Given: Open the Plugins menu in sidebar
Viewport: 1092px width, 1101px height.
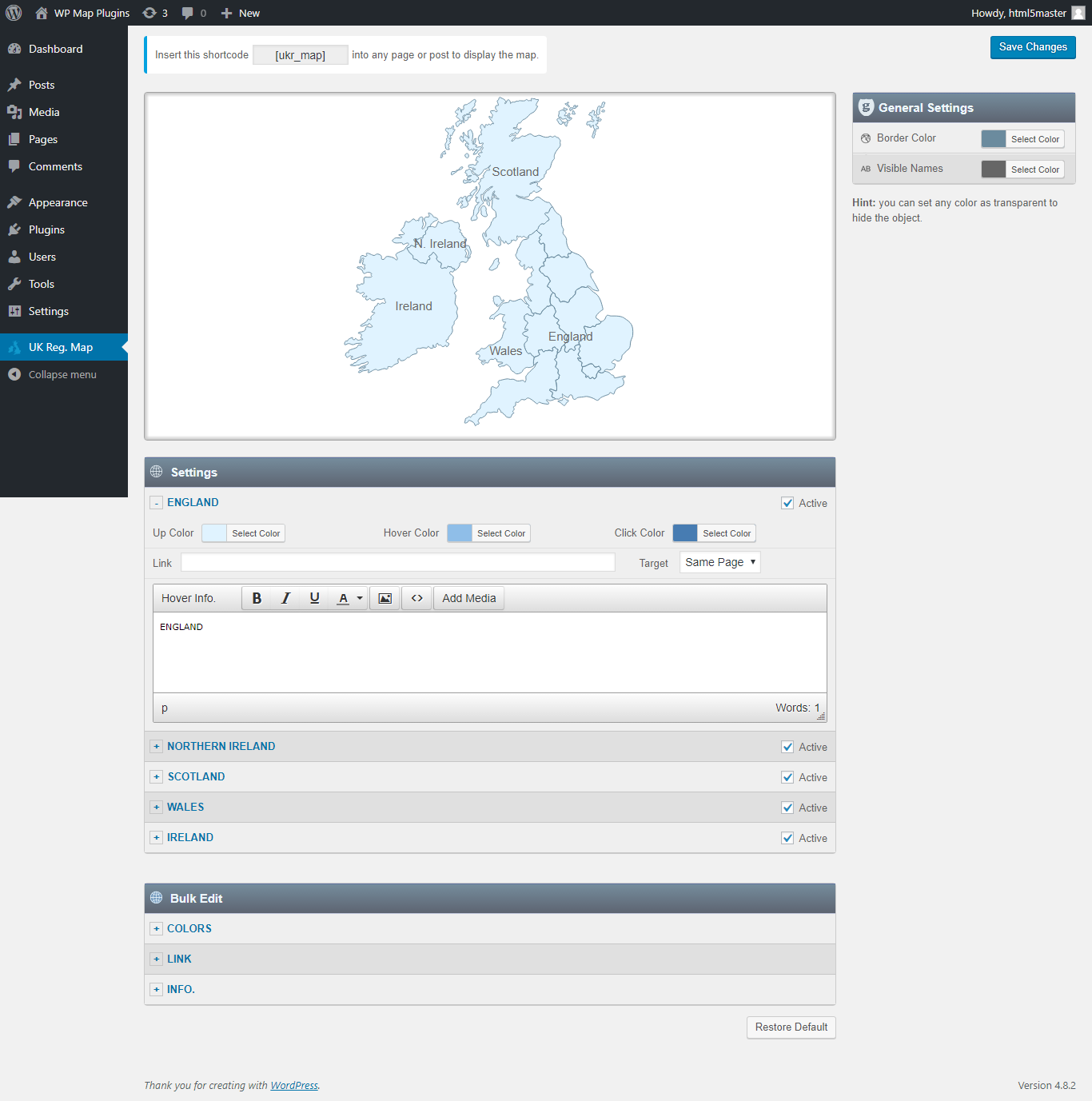Looking at the screenshot, I should click(46, 229).
